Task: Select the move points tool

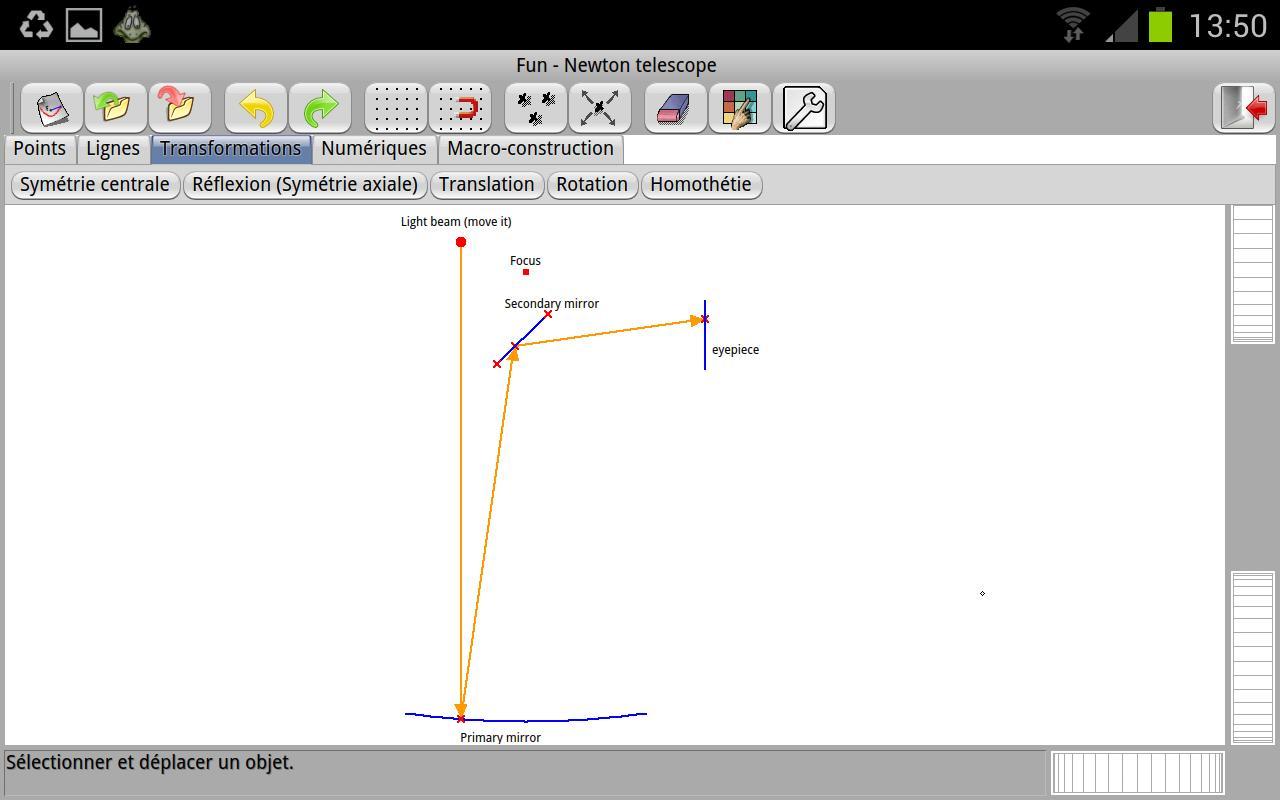Action: pos(536,108)
